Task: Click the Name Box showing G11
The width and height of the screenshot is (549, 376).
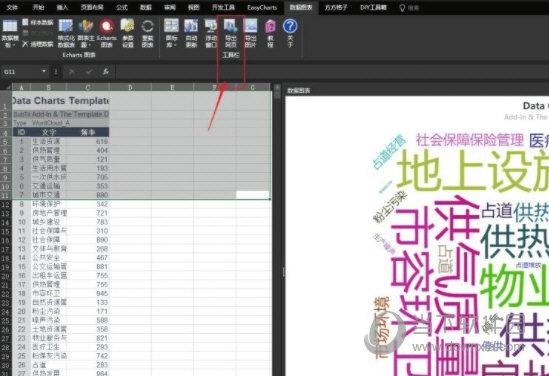Action: 22,72
